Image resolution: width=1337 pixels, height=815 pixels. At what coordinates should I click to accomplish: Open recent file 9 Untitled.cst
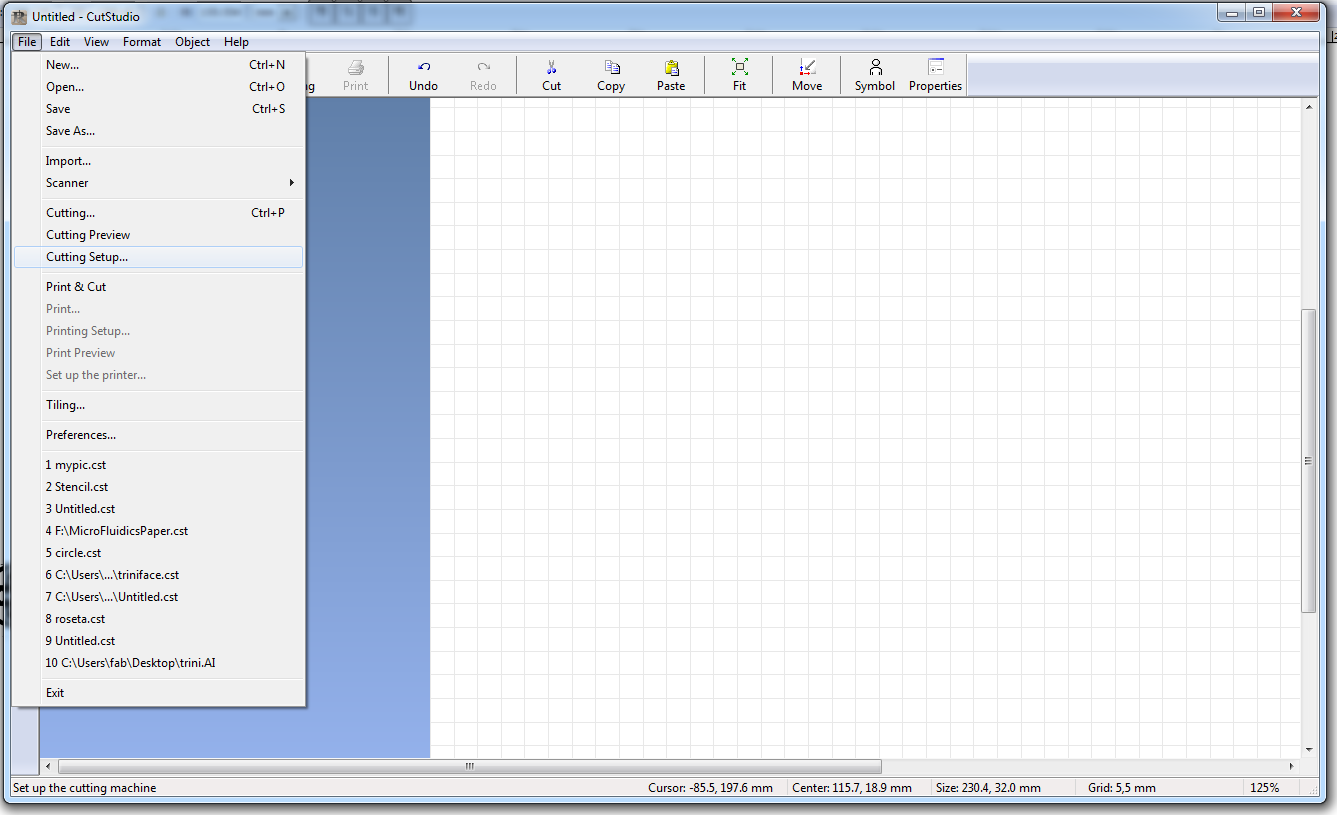point(158,641)
